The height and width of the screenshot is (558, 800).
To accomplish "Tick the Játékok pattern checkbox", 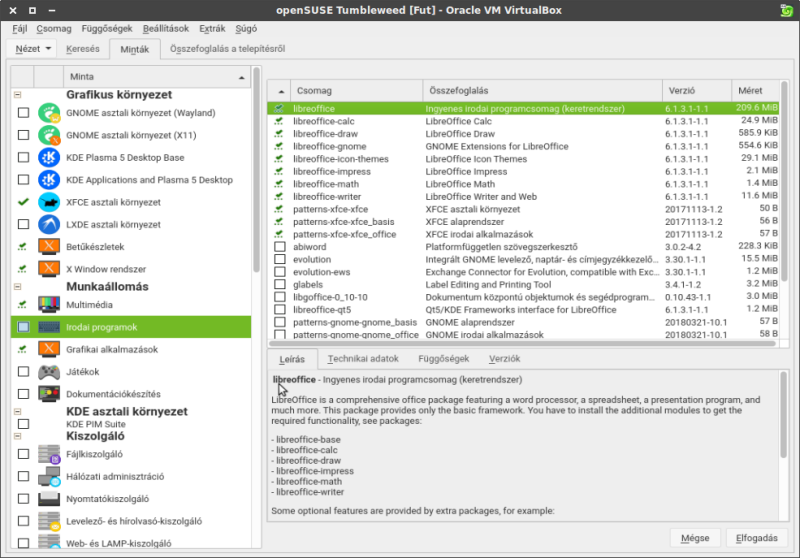I will pos(23,372).
